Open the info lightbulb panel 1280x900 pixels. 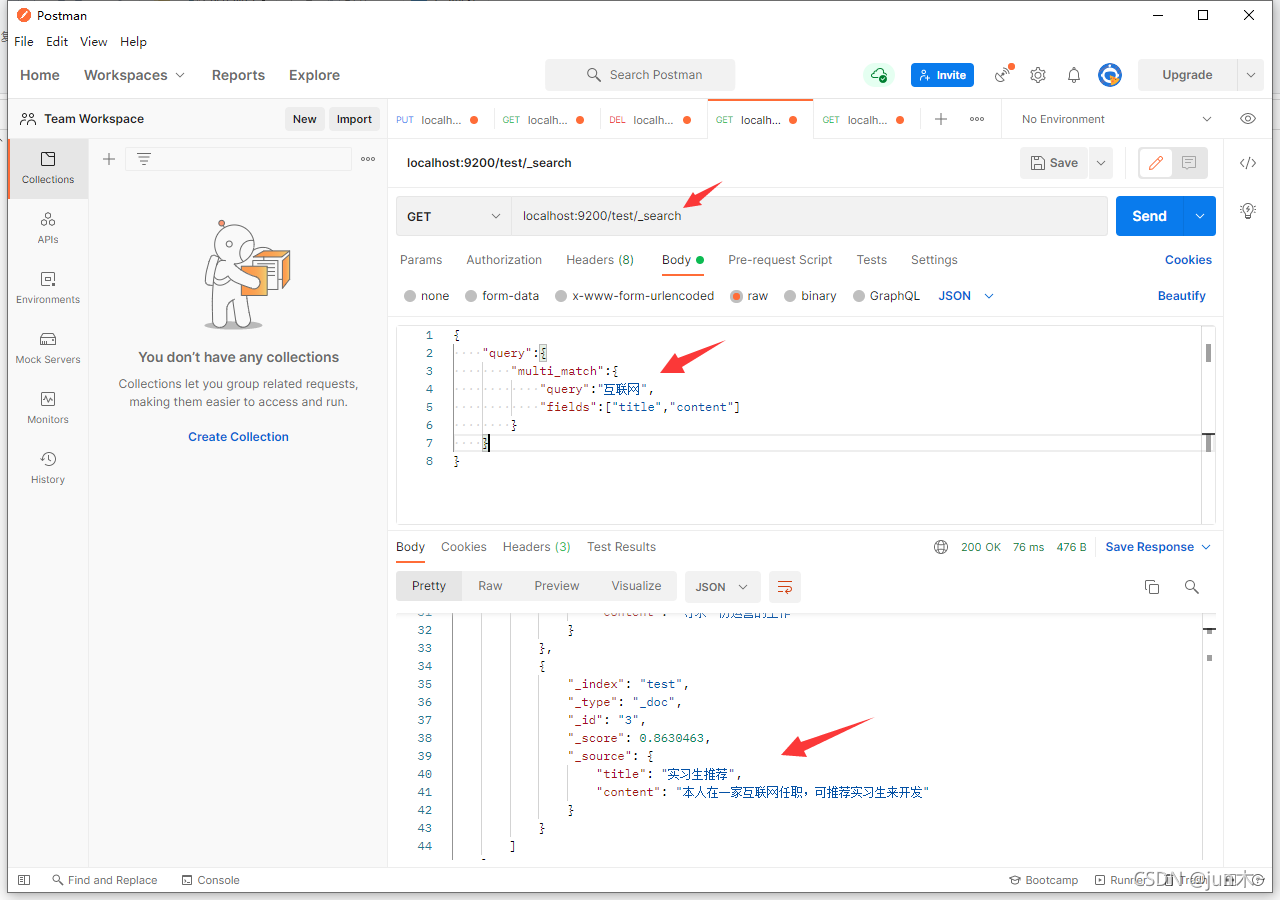pos(1248,210)
